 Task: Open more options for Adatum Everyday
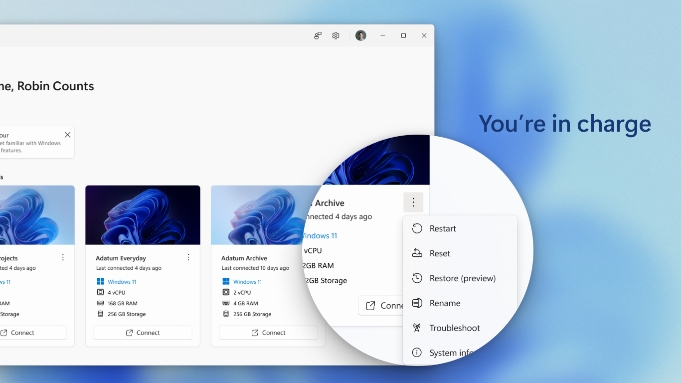point(188,258)
